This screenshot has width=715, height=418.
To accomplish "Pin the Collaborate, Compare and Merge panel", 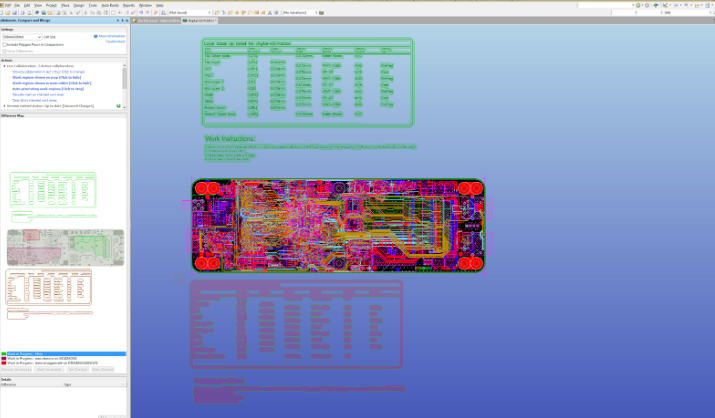I will coord(122,21).
